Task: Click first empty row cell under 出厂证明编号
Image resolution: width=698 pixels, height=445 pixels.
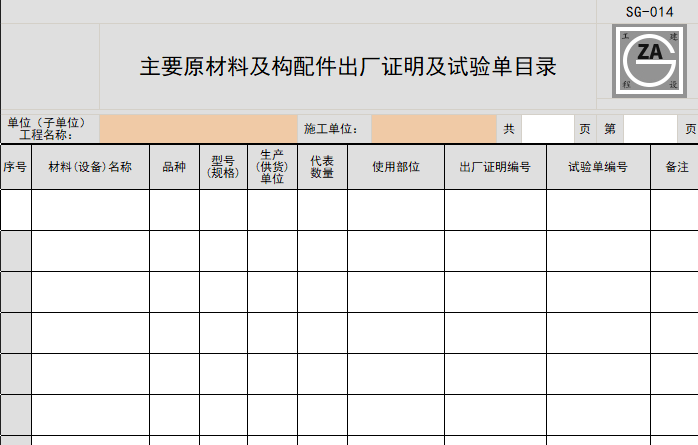Action: (495, 210)
